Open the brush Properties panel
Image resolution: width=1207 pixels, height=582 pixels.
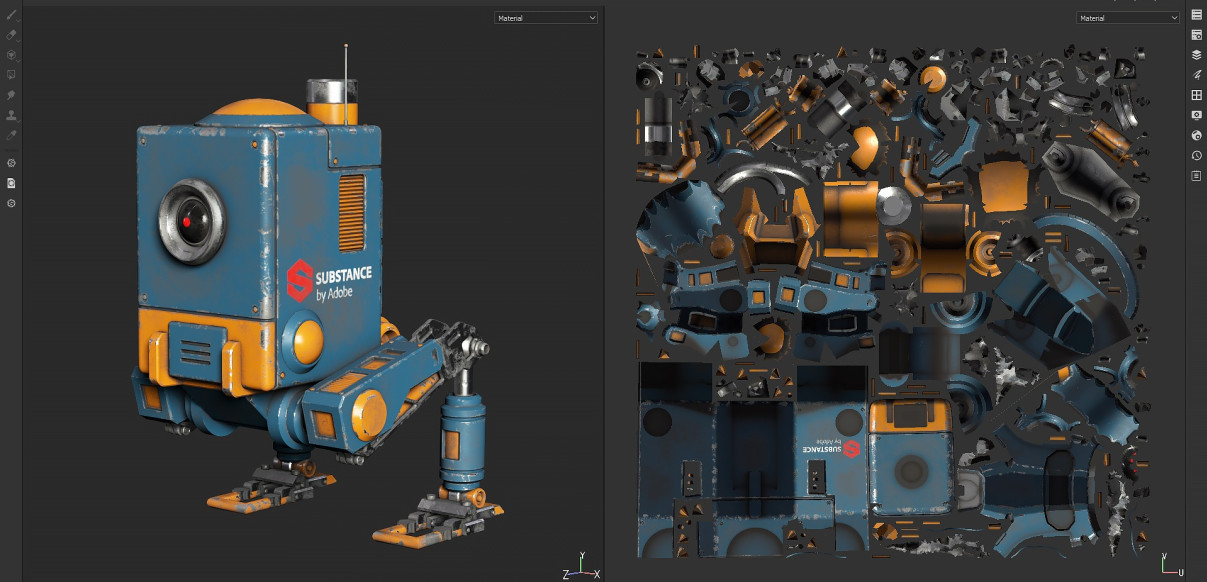pos(1196,75)
